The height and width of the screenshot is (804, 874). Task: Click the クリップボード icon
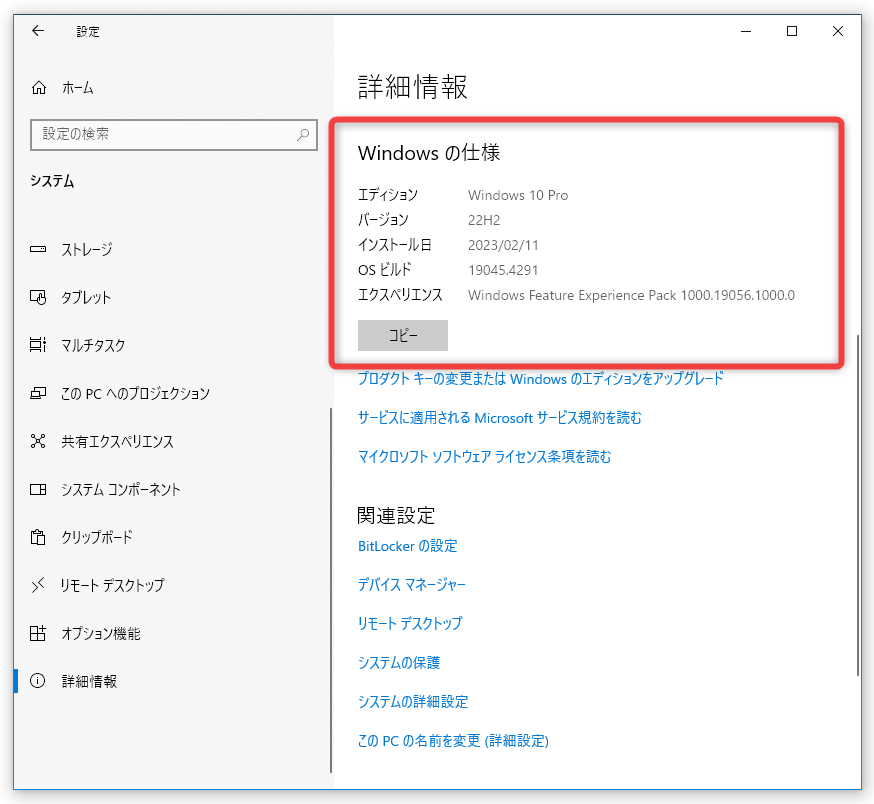click(38, 537)
